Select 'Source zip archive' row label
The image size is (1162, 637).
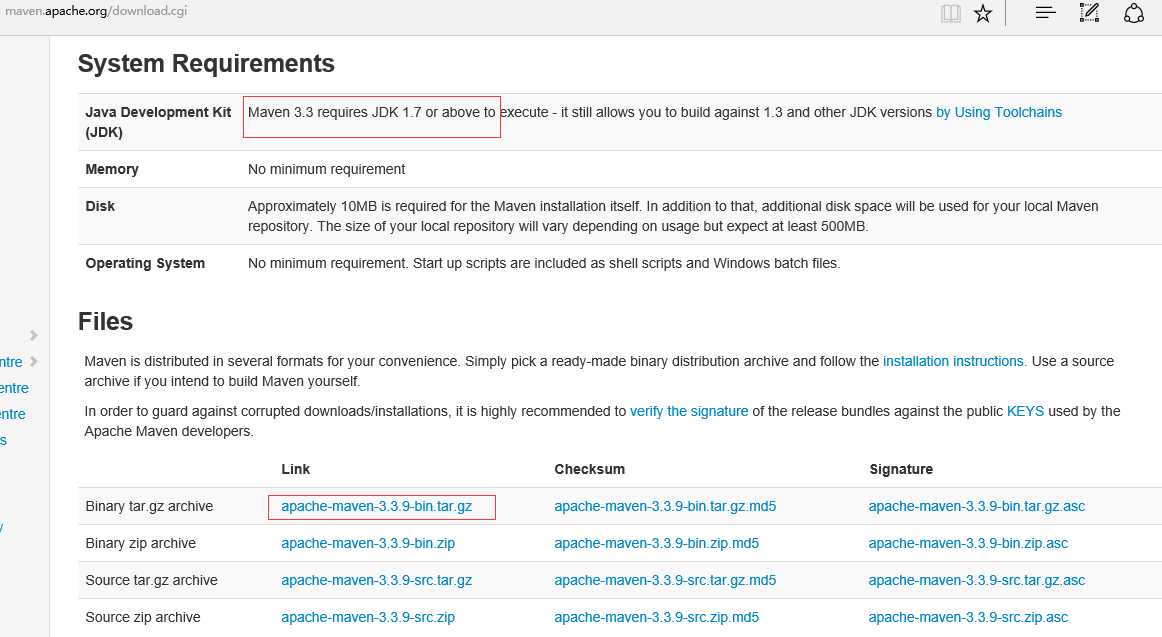click(x=143, y=617)
